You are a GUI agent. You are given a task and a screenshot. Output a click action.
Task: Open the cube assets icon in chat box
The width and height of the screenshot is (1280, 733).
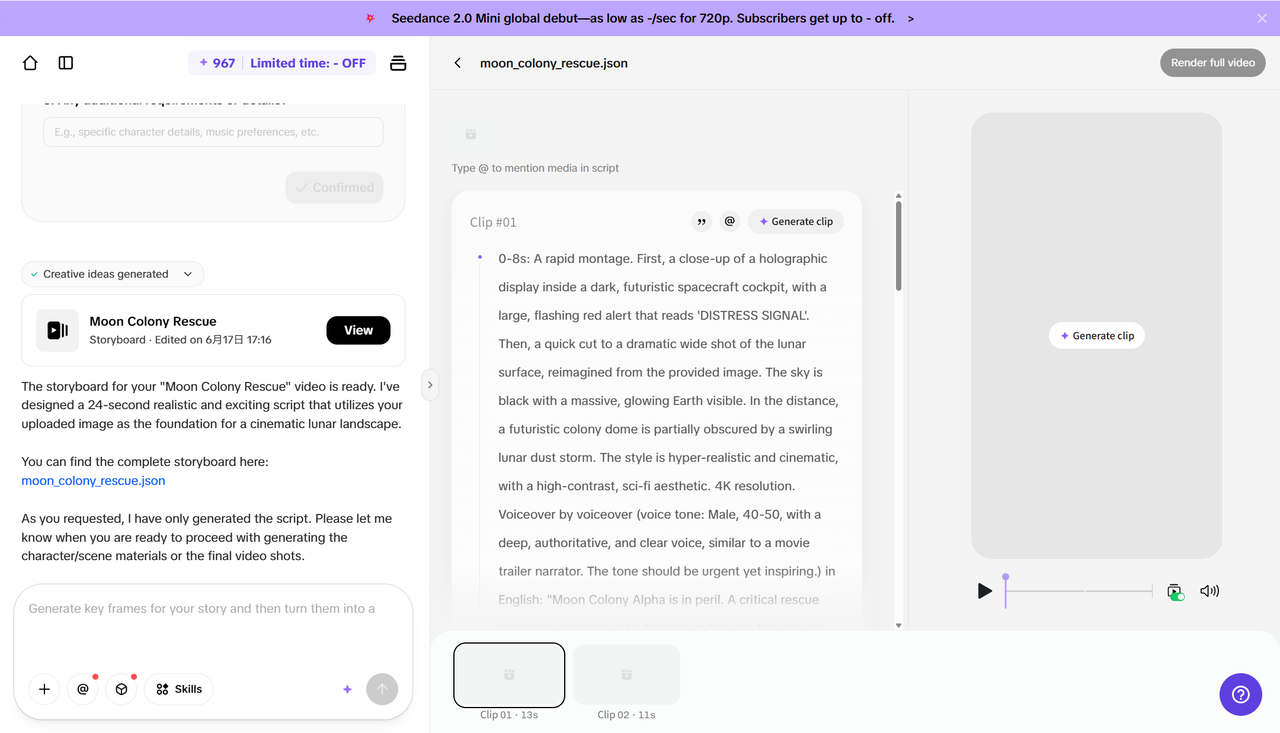click(121, 689)
